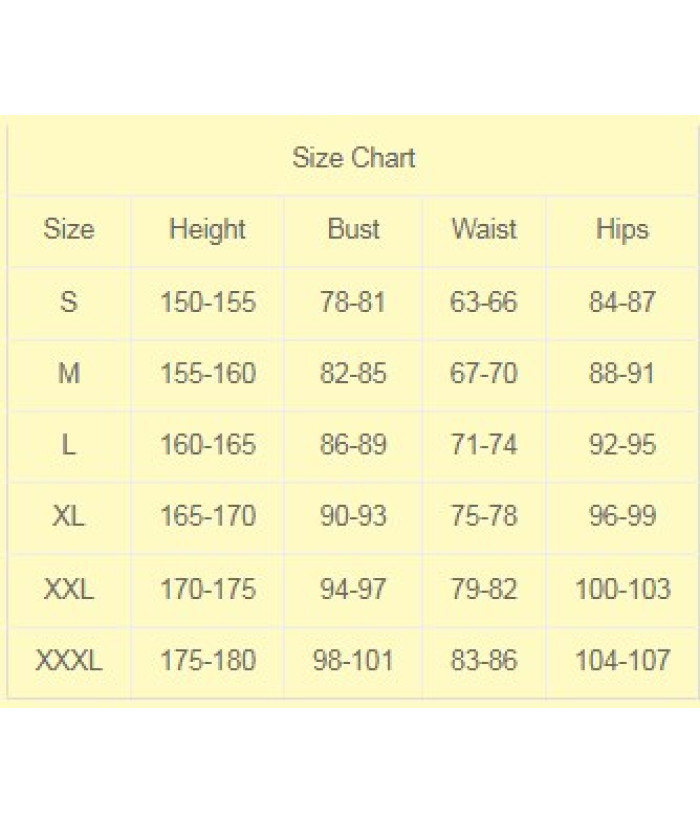Select the 98-101 bust cell
The height and width of the screenshot is (823, 700).
coord(353,661)
